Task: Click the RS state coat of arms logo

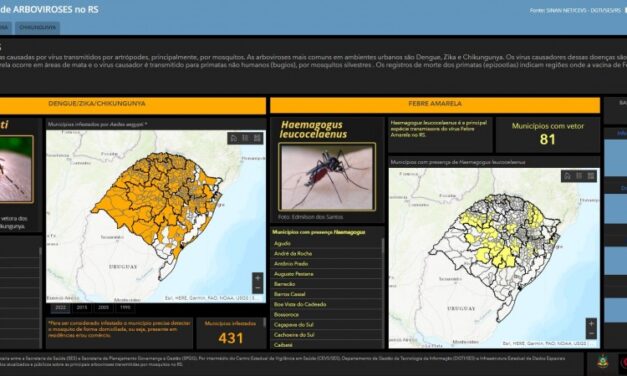Action: tap(602, 361)
